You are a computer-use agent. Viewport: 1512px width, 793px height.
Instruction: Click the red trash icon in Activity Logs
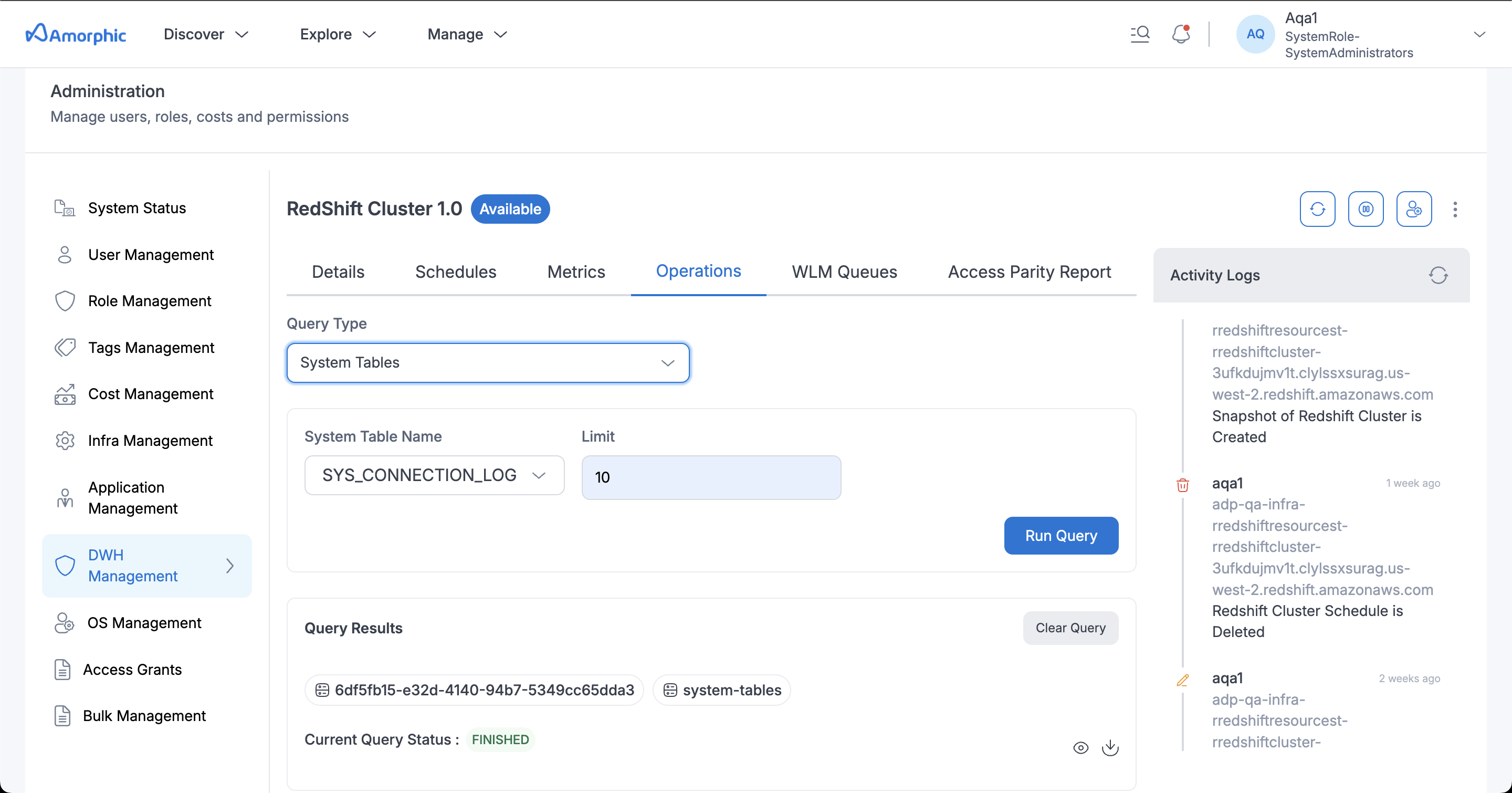coord(1183,485)
